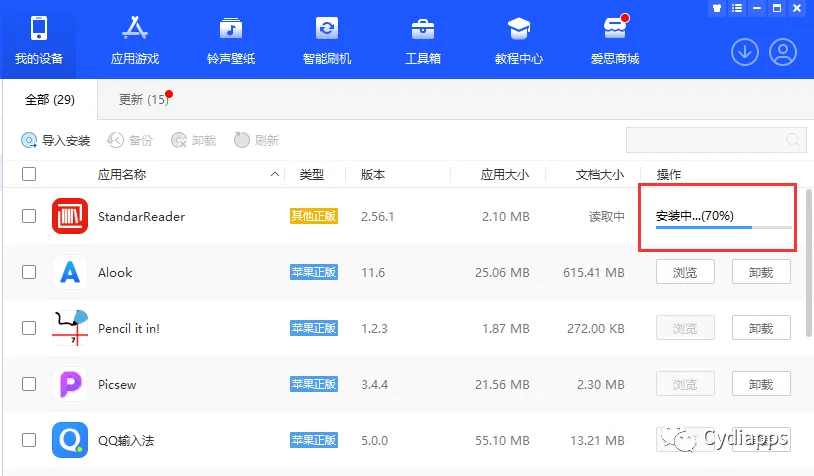
Task: Open the download manager icon
Action: click(745, 52)
